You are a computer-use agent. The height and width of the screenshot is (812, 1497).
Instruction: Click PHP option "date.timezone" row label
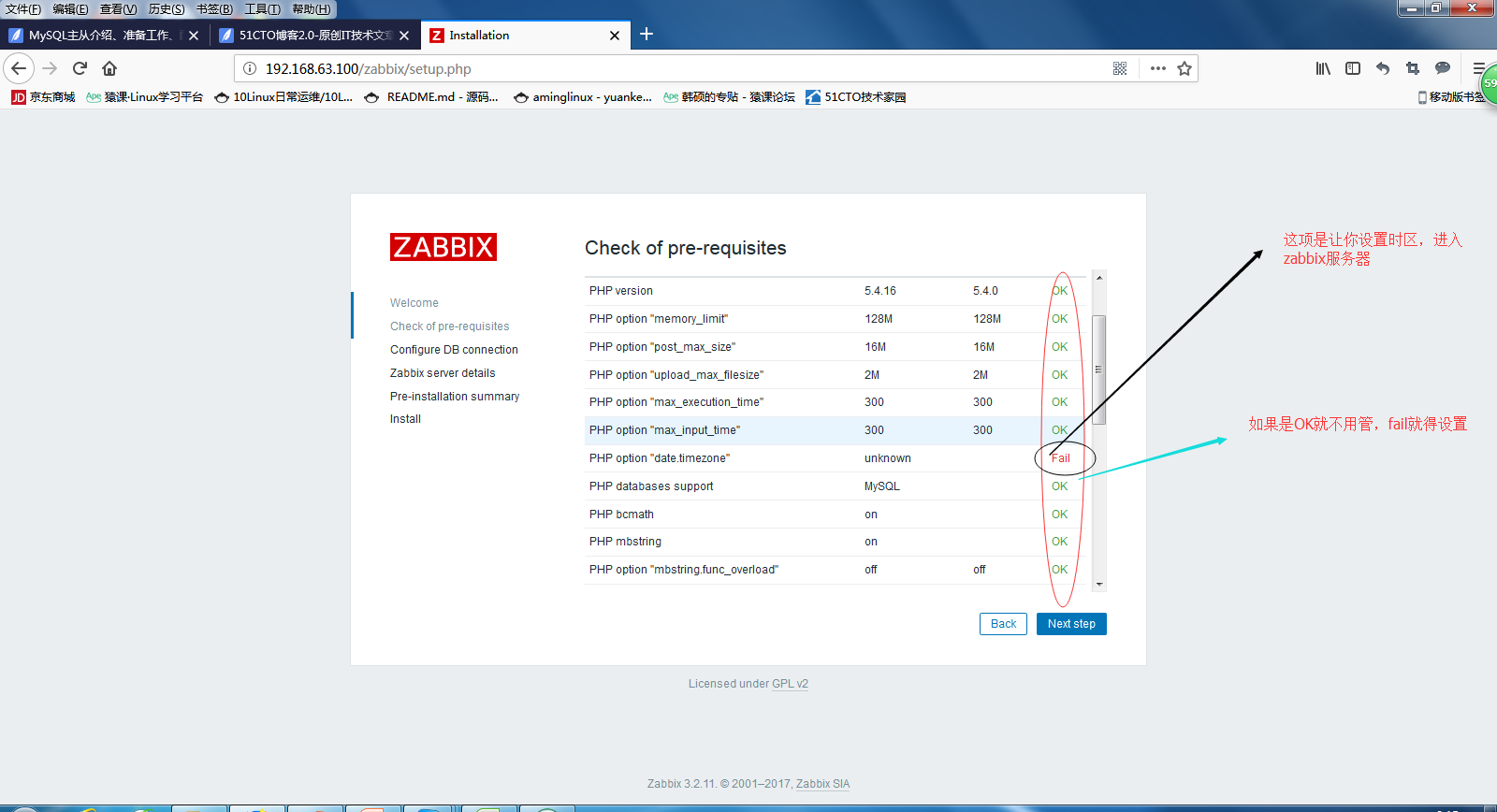click(x=660, y=458)
